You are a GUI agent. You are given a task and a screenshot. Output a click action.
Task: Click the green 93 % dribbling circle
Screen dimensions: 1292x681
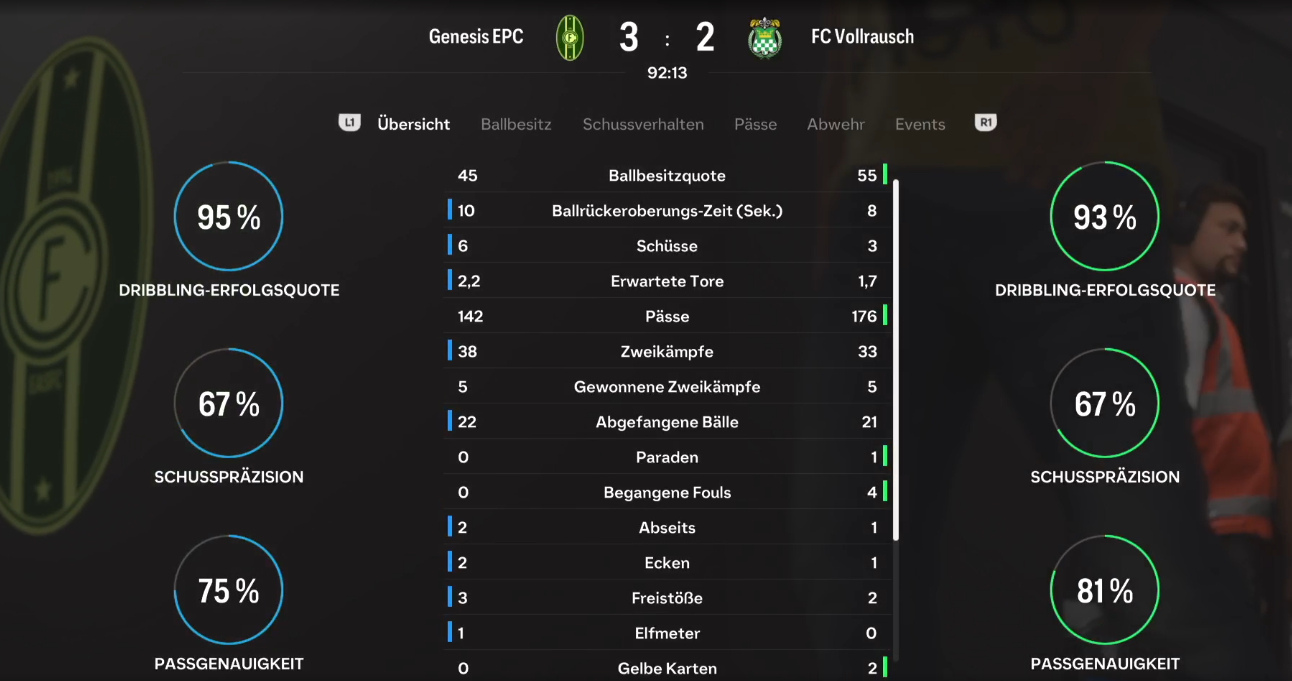(1105, 216)
